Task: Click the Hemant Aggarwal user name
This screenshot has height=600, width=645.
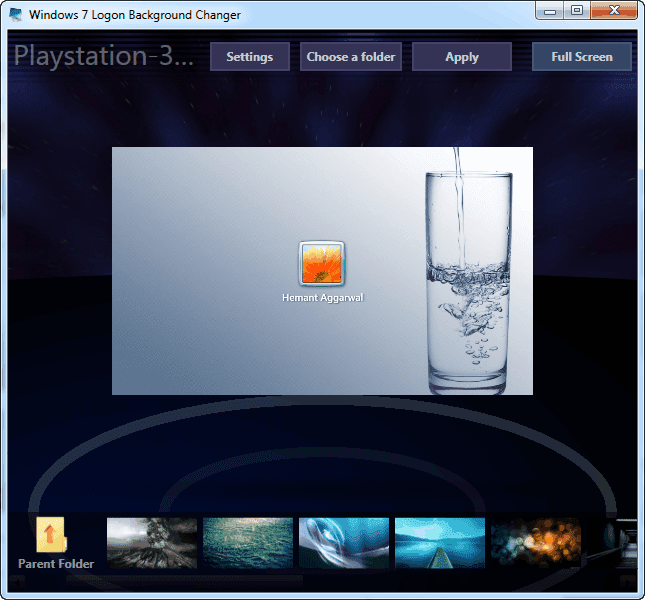Action: pos(322,297)
